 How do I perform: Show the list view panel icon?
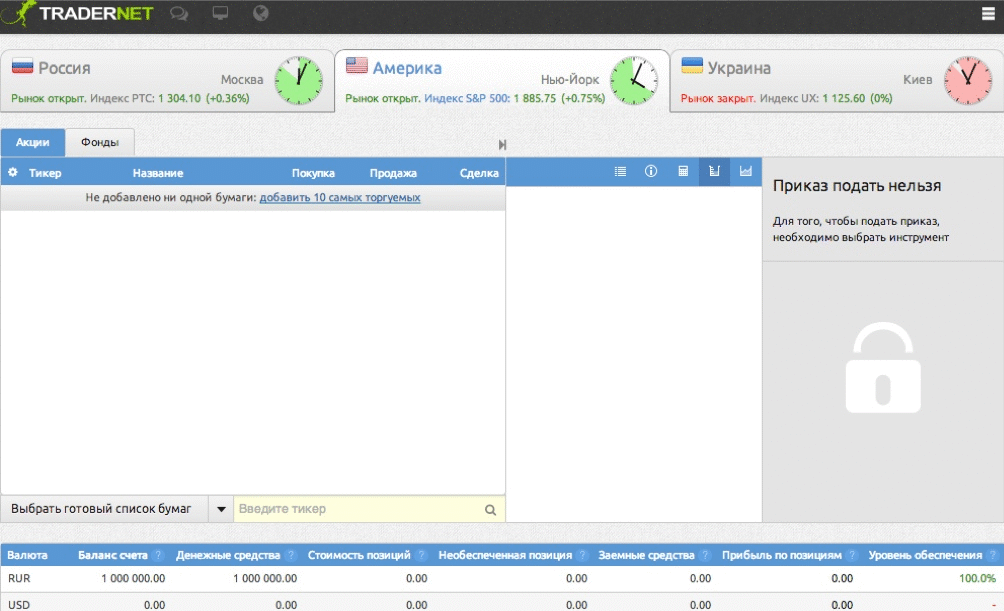coord(620,172)
